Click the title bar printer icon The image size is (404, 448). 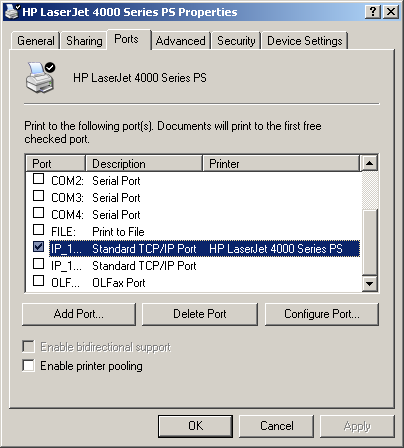point(12,12)
